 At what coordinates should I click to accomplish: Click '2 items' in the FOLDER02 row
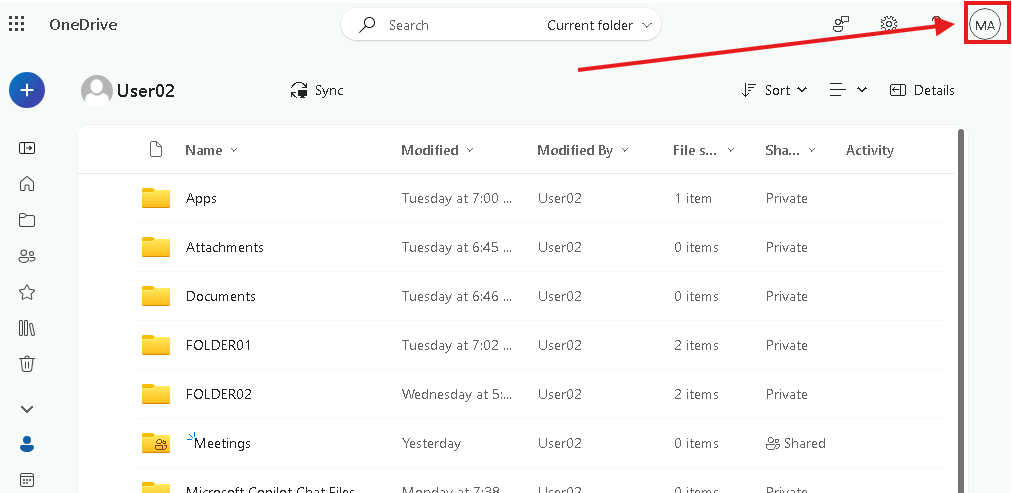point(696,394)
